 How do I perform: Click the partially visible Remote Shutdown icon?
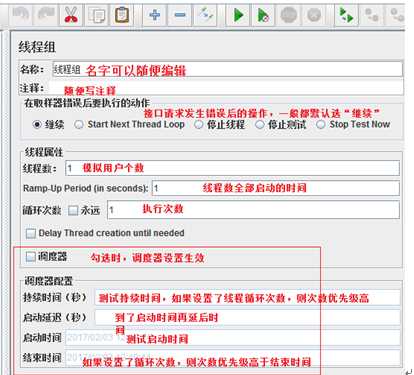coord(397,15)
